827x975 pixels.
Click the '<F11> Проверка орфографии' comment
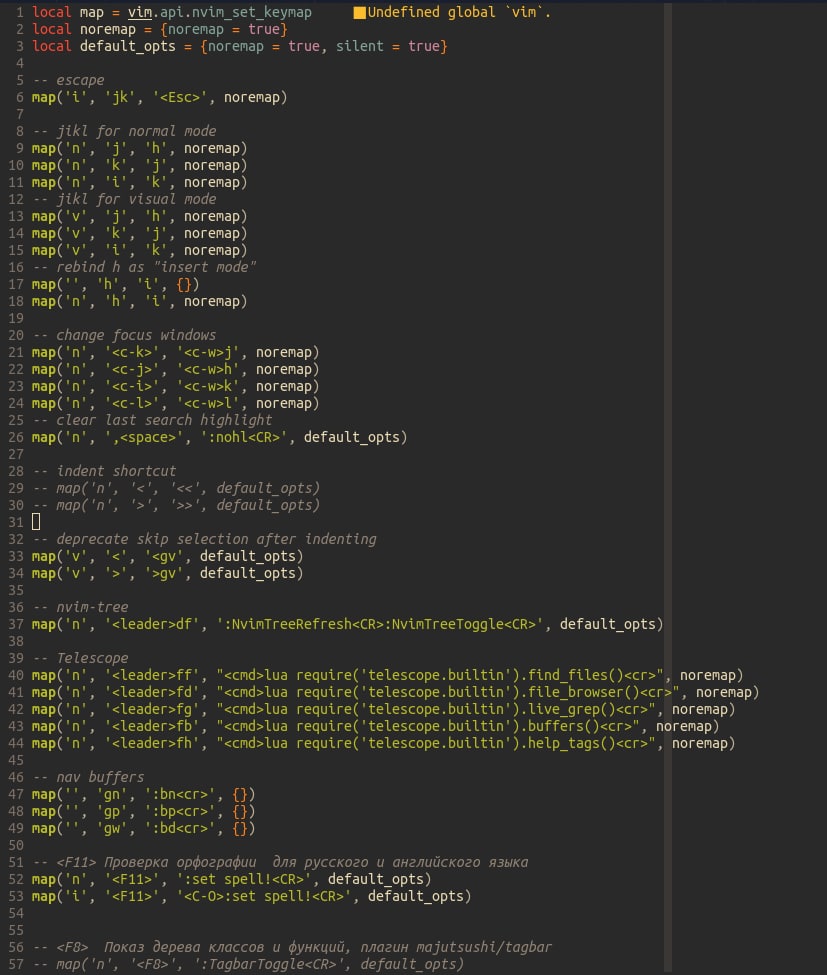click(x=280, y=862)
